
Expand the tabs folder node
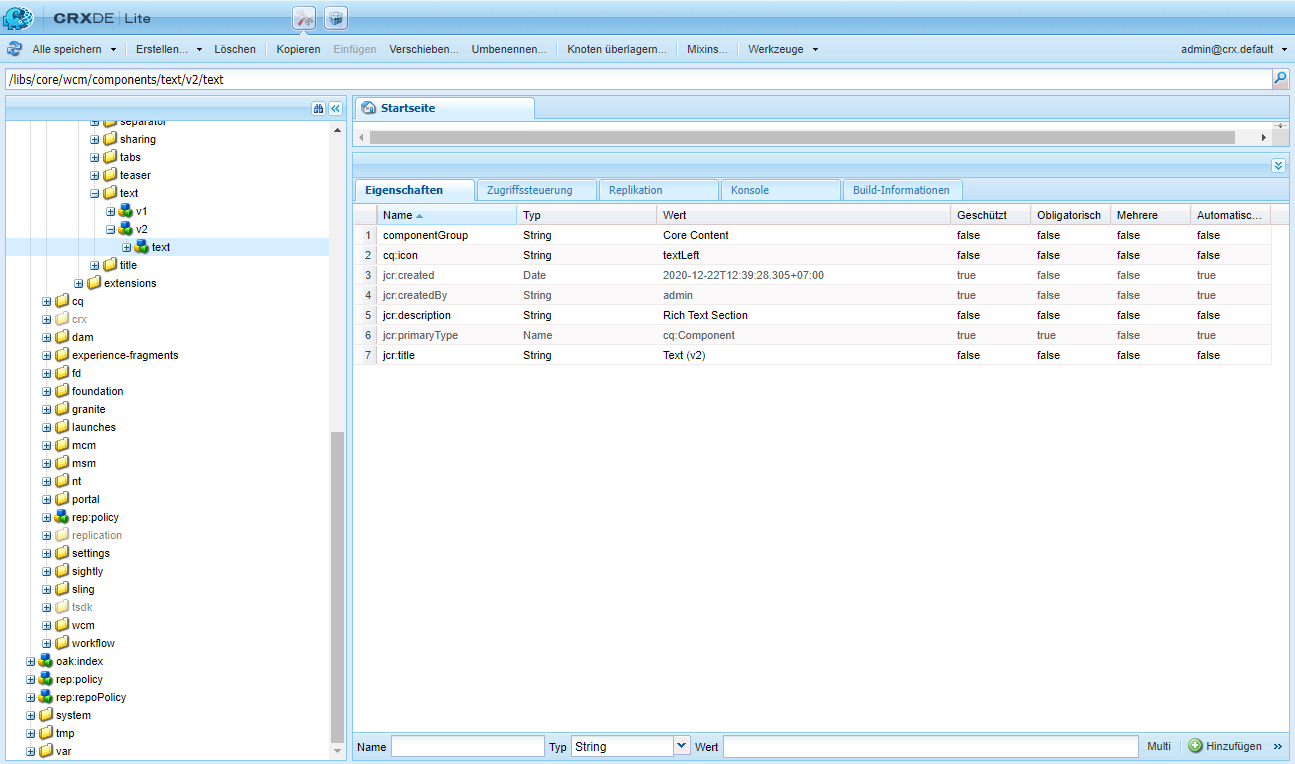pyautogui.click(x=95, y=157)
